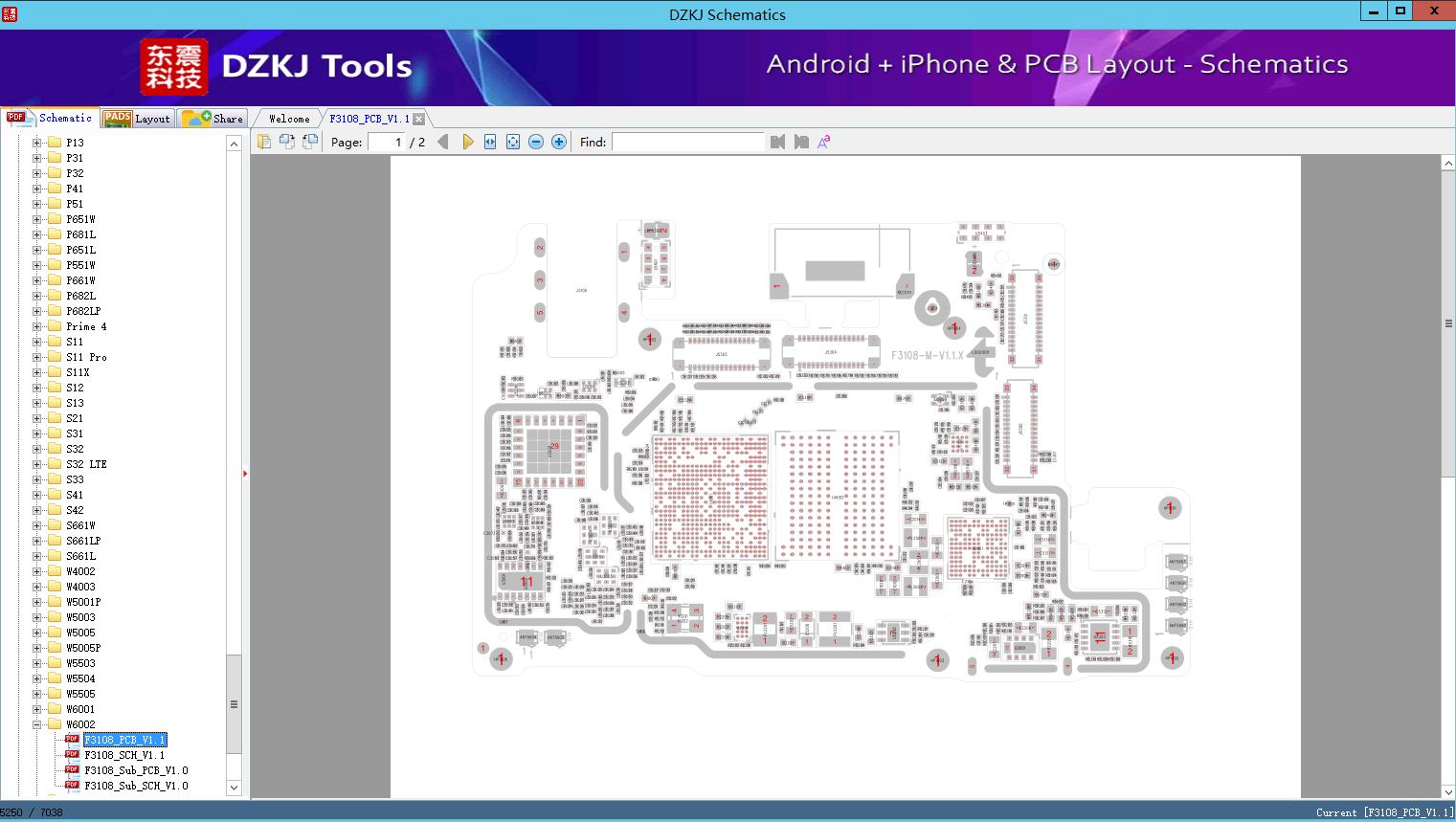The image size is (1456, 822).
Task: Click the match case search icon
Action: point(823,142)
